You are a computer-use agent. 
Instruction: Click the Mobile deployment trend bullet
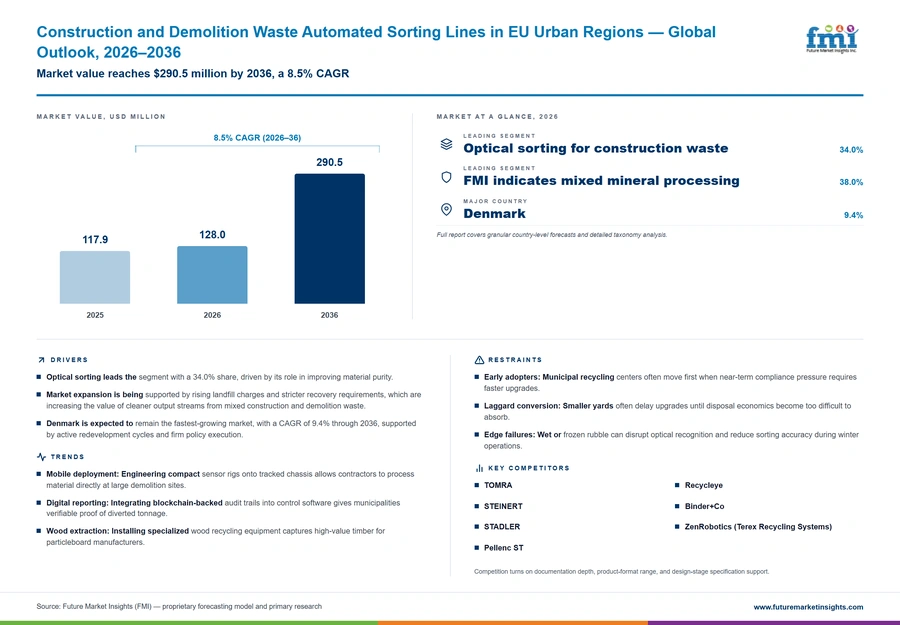tap(230, 480)
